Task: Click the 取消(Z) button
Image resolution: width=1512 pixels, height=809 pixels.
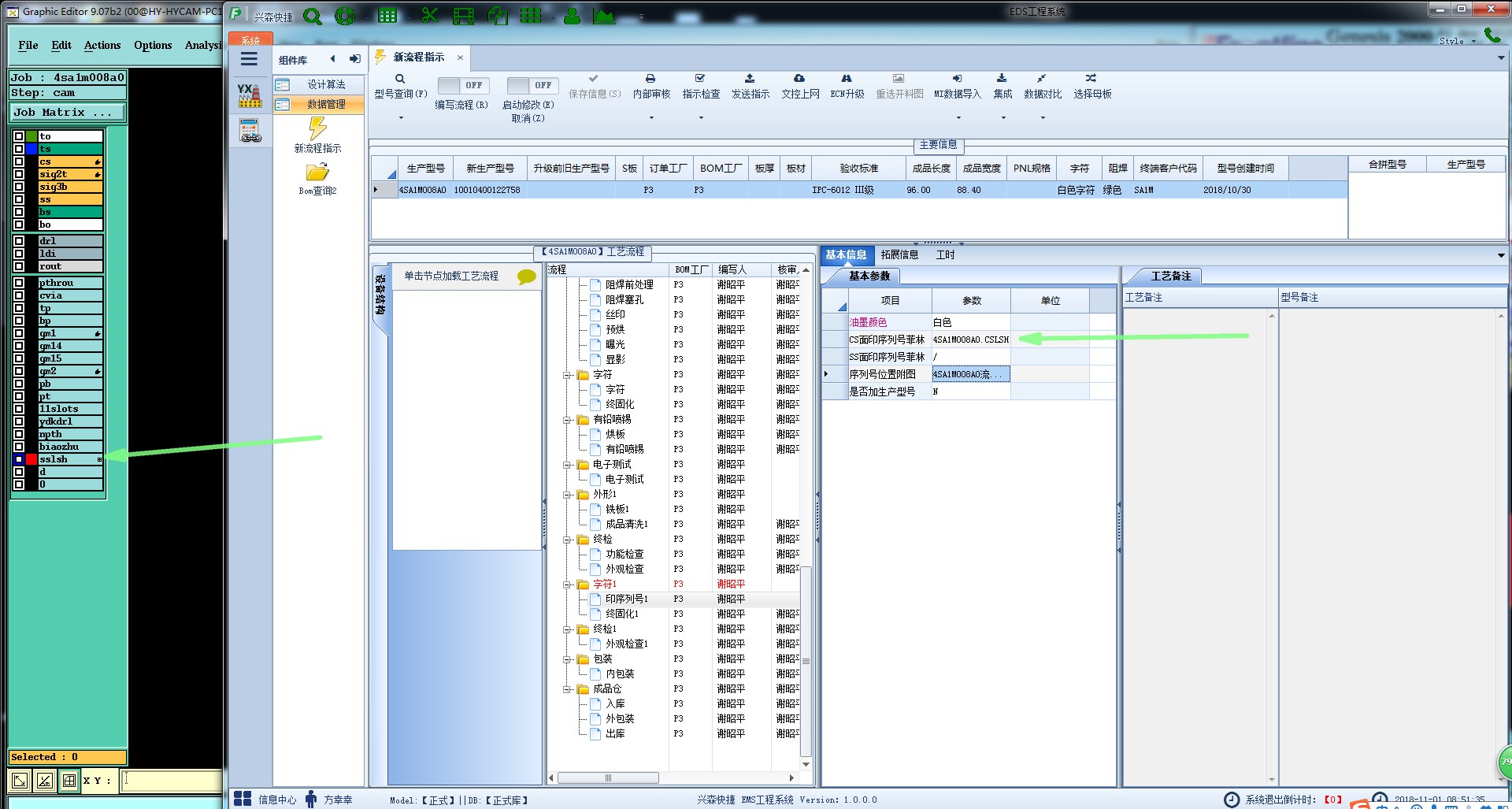Action: 528,118
